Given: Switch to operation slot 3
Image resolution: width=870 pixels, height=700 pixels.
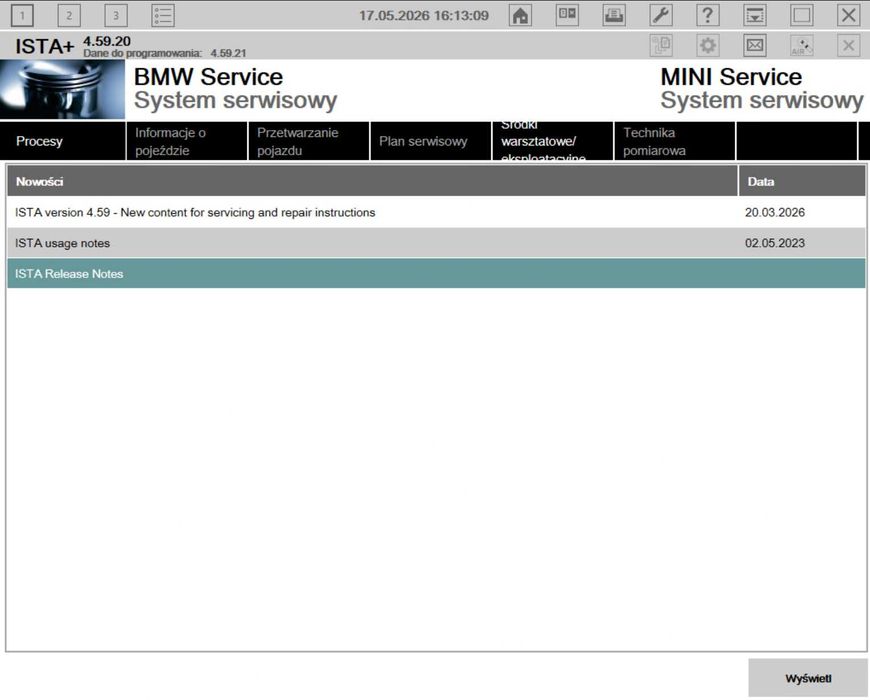Looking at the screenshot, I should (x=116, y=16).
